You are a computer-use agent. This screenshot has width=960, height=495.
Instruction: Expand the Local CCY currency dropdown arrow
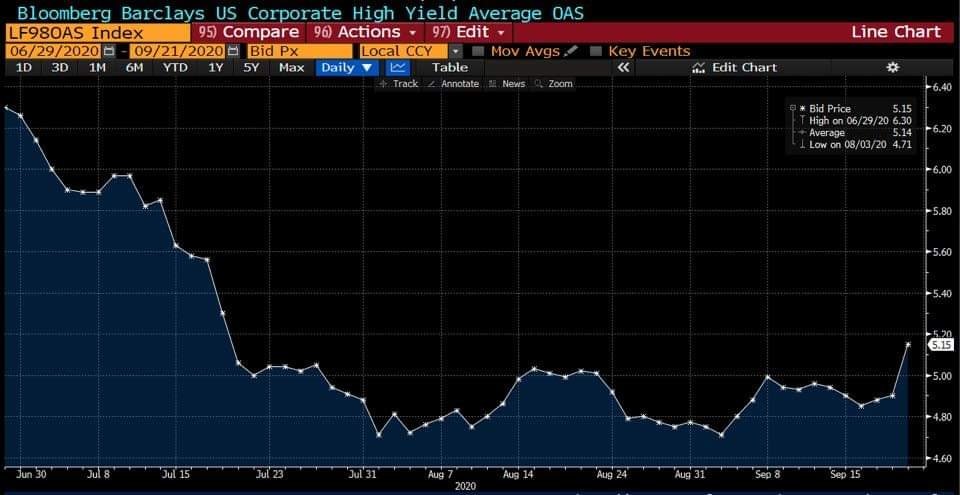click(x=456, y=51)
